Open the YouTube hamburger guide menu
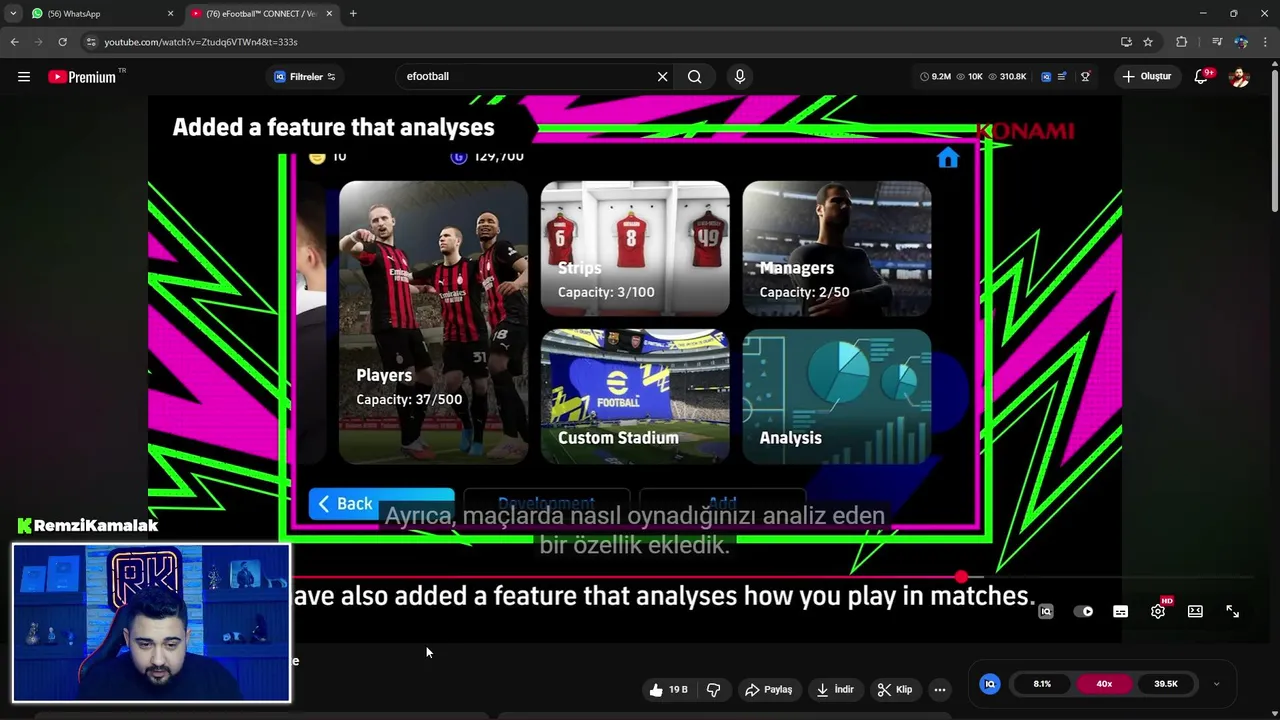 tap(24, 77)
